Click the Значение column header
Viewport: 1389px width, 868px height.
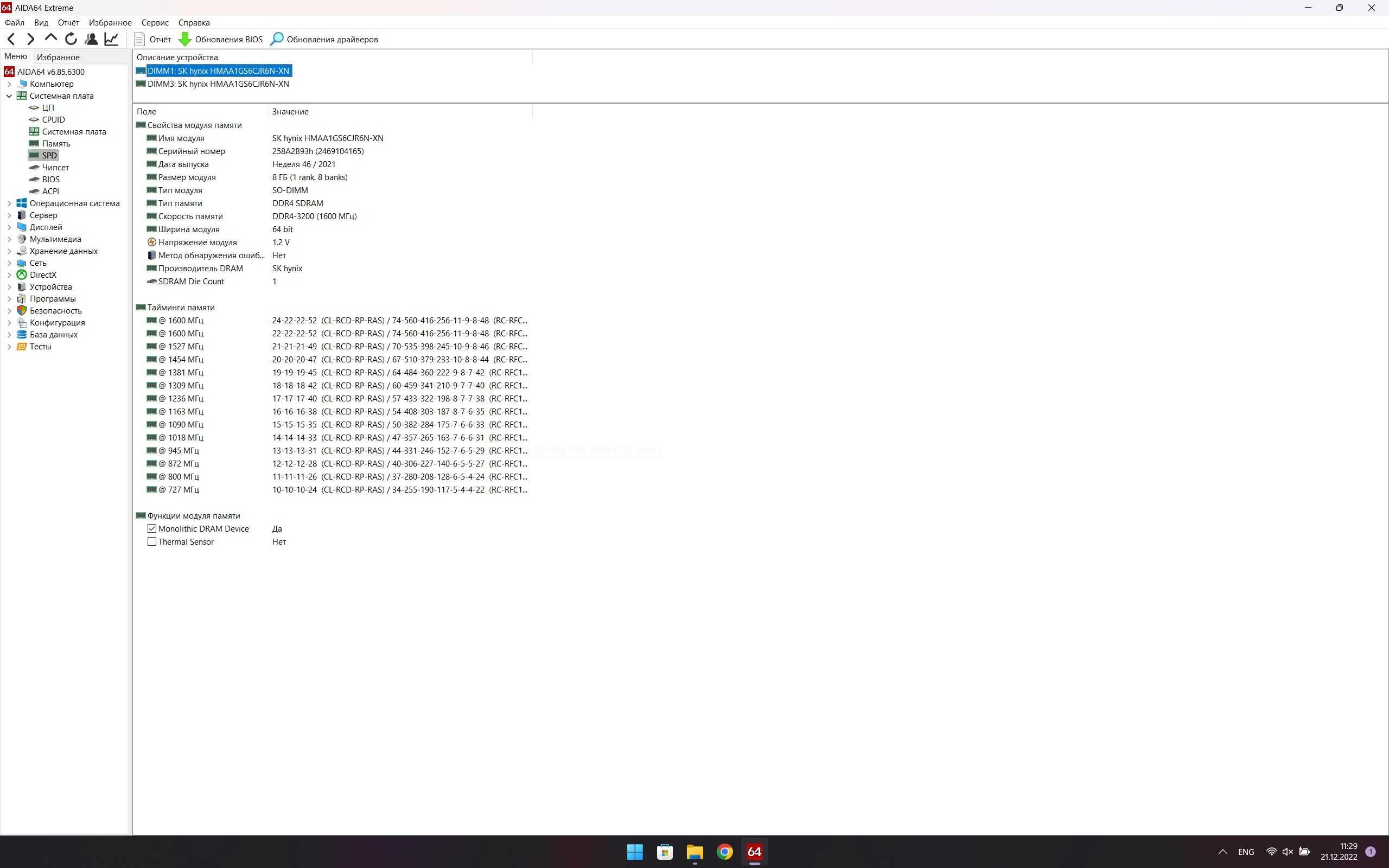400,111
